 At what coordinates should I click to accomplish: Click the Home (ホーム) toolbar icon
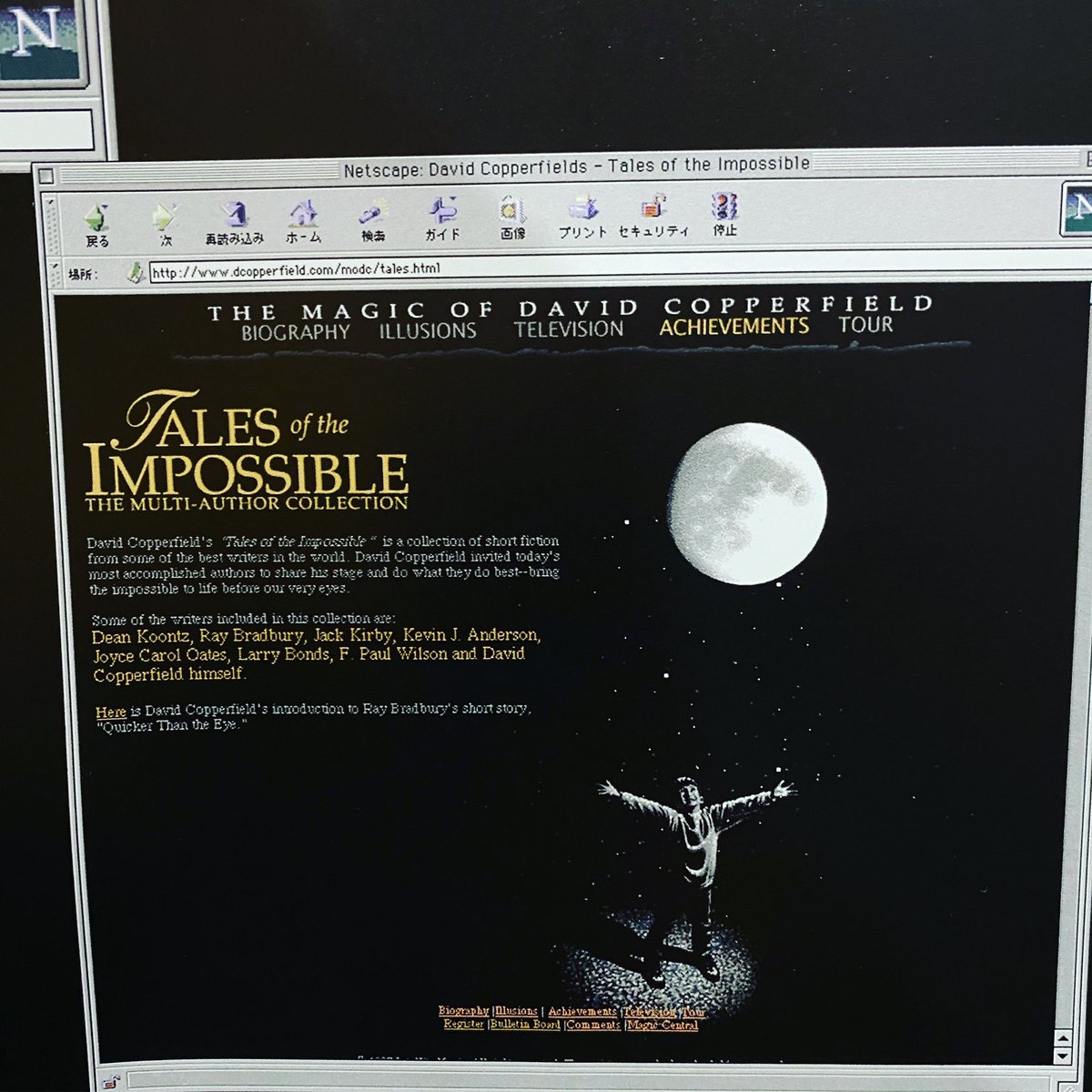tap(305, 214)
